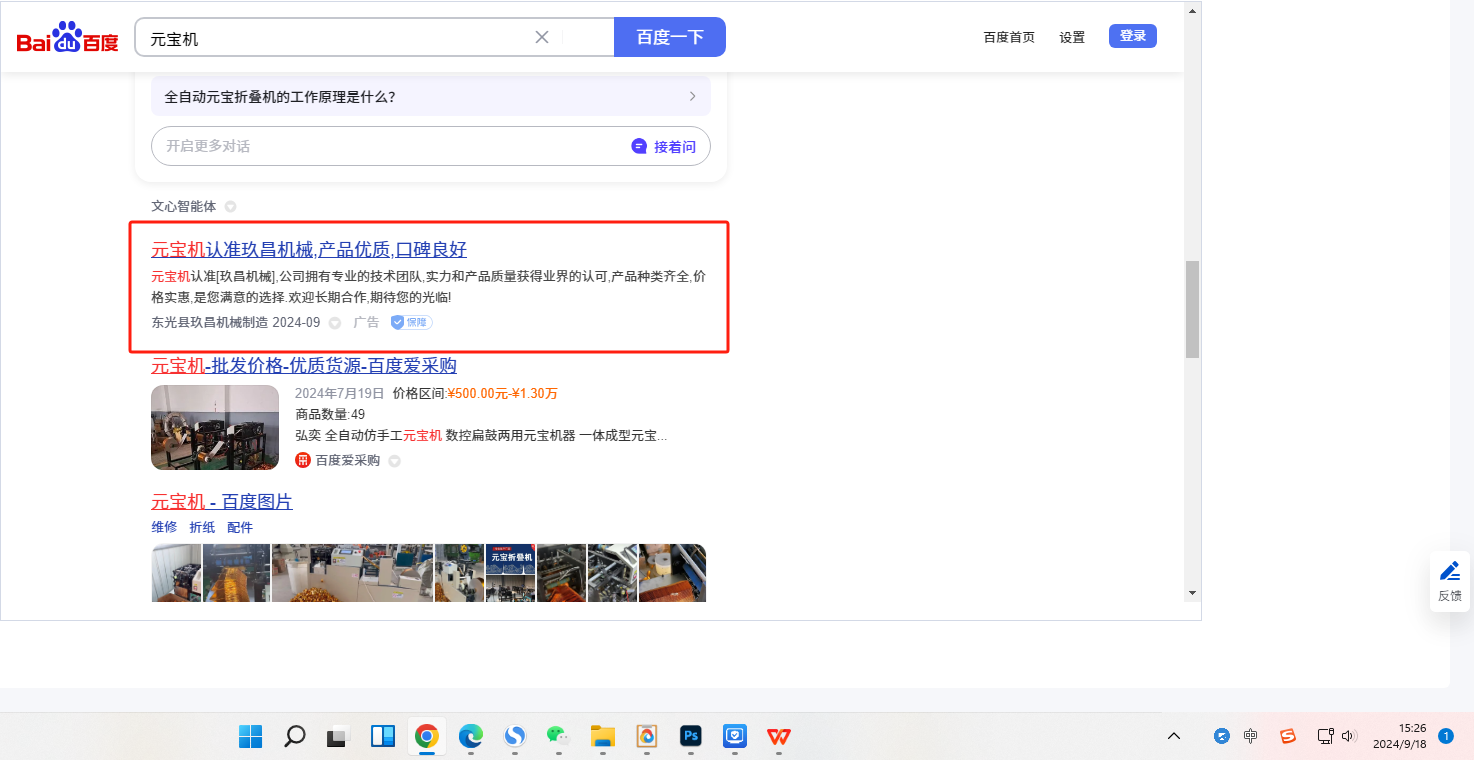
Task: Open the dropdown next to 百度爱采购 source
Action: click(x=394, y=461)
